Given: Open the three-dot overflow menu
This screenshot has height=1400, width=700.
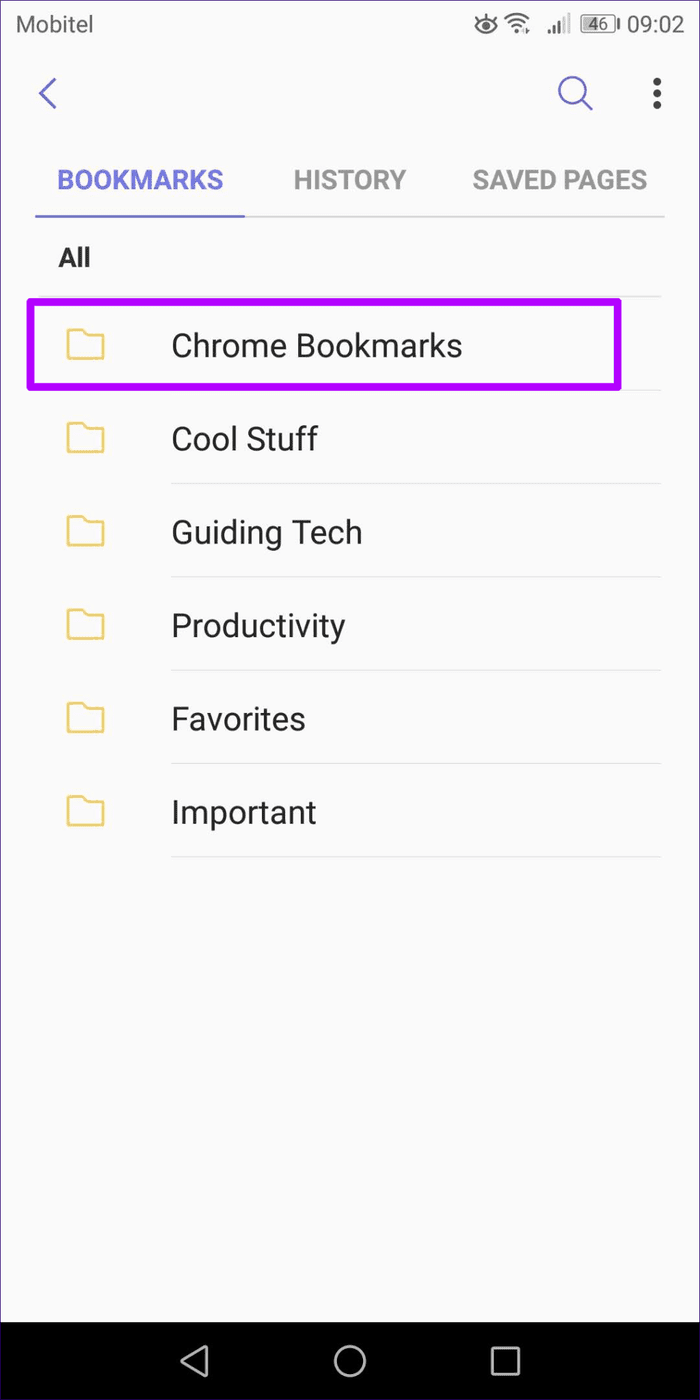Looking at the screenshot, I should tap(657, 93).
